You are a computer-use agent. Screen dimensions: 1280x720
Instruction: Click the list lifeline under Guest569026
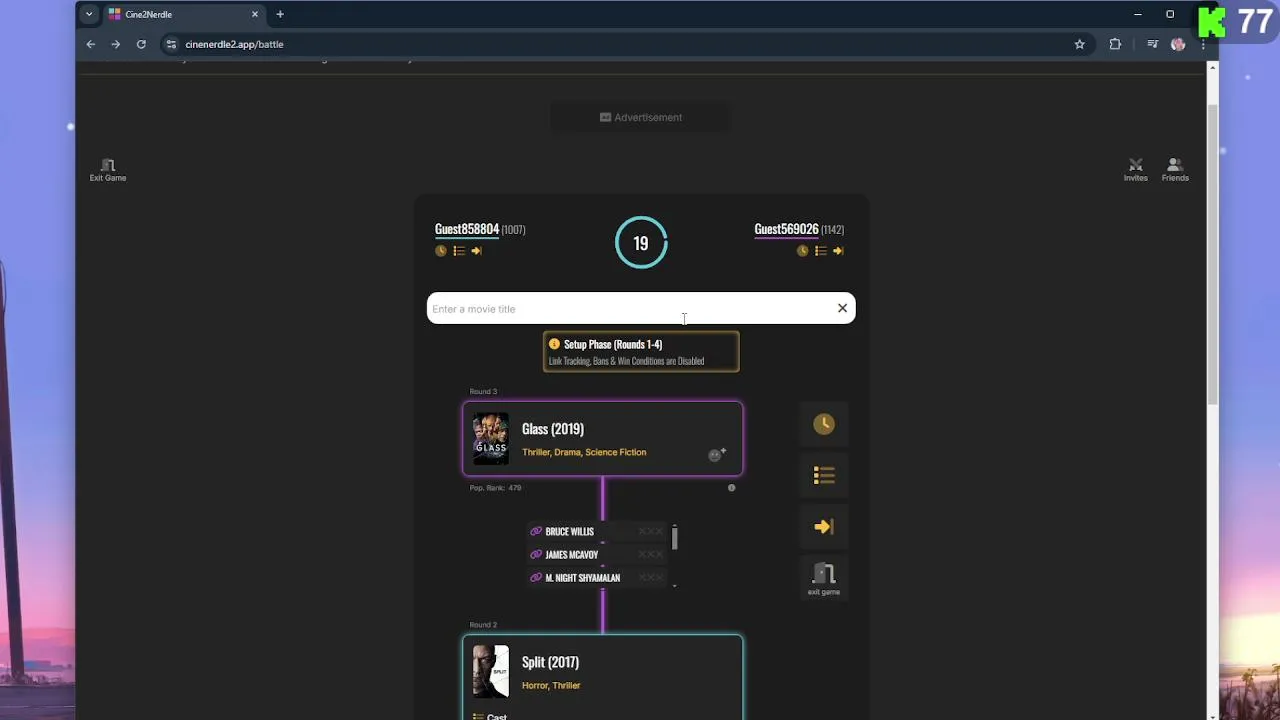click(820, 251)
